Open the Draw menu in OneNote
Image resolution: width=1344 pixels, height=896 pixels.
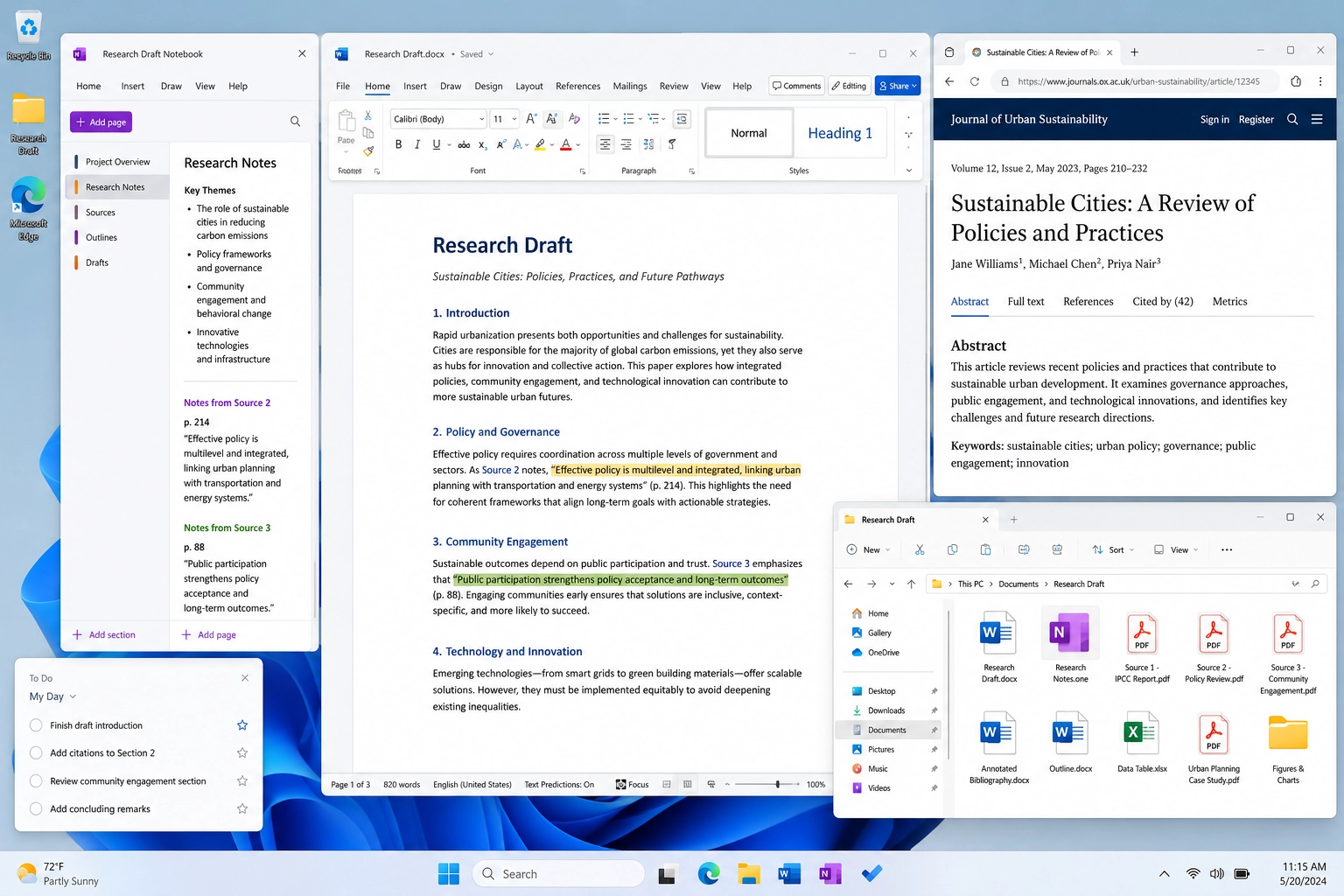(171, 86)
